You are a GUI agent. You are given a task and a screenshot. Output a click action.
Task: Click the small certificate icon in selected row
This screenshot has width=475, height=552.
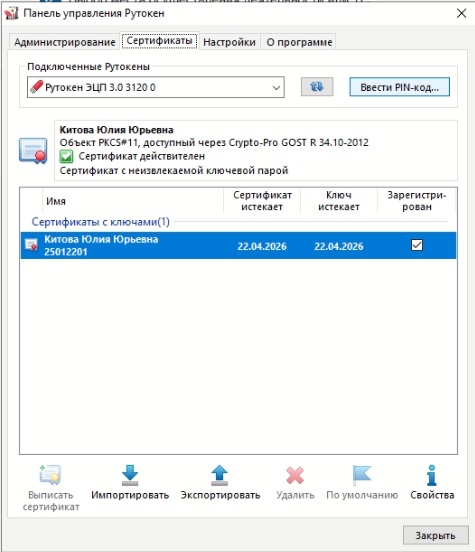point(31,244)
